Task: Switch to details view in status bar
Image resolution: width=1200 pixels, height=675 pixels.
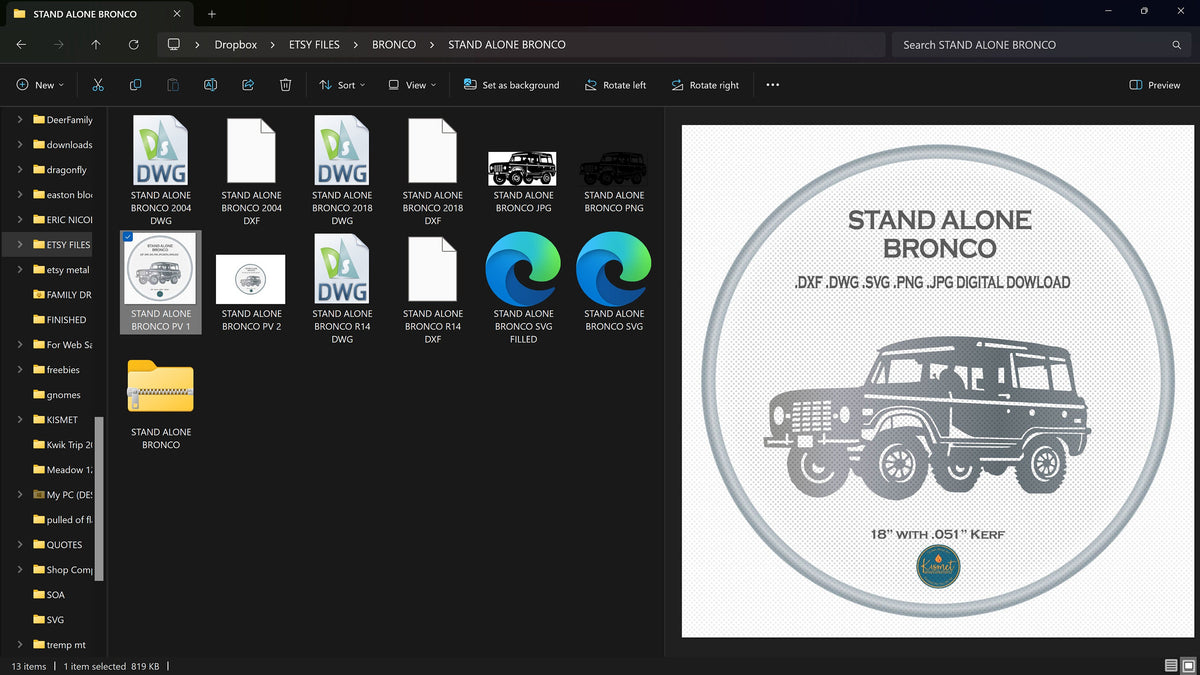Action: pos(1170,666)
